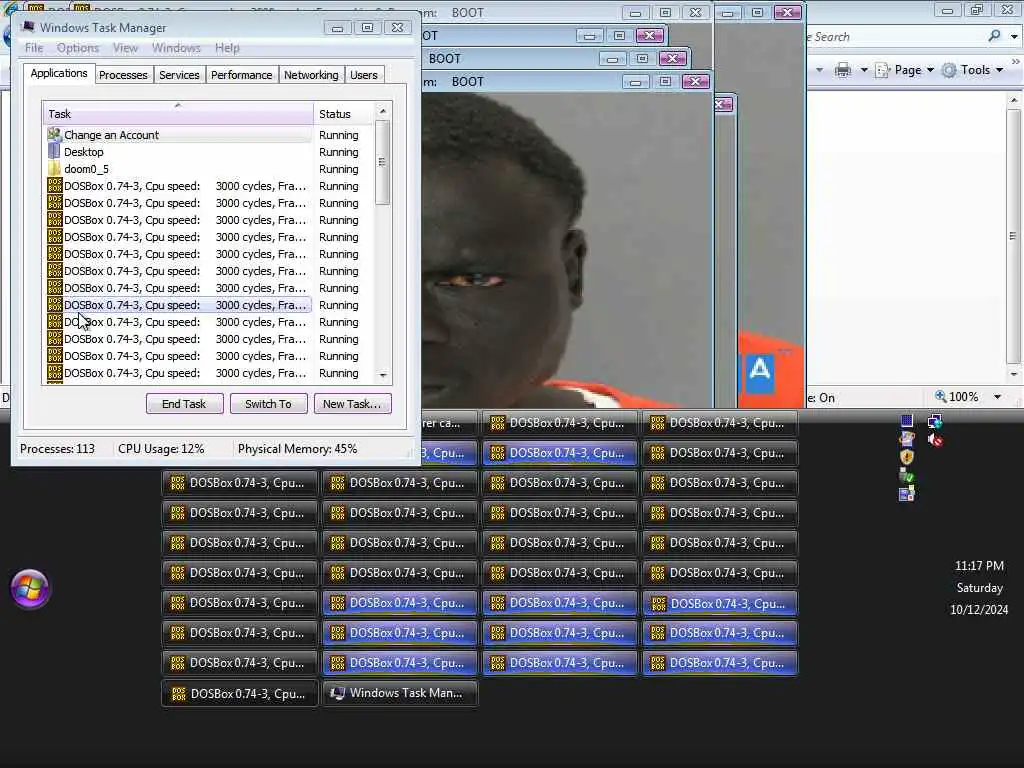Sort applications by the Task column header
The width and height of the screenshot is (1024, 768).
178,114
